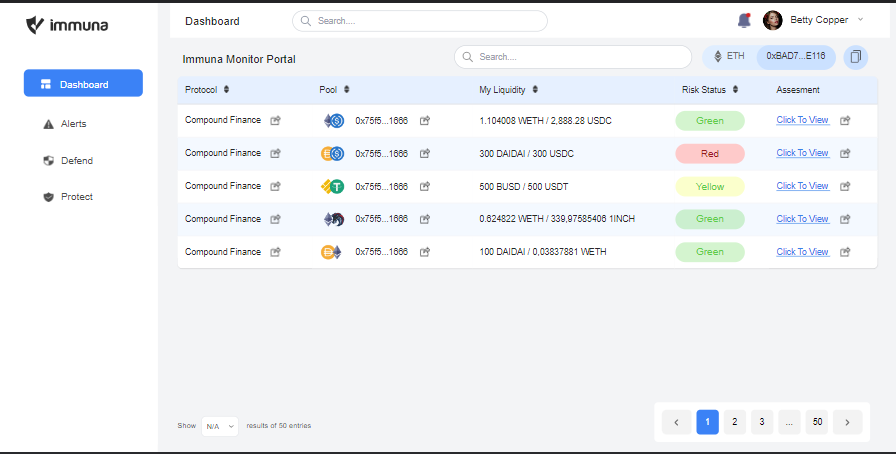This screenshot has height=454, width=896.
Task: Go to page 3 in pagination
Action: click(x=762, y=422)
